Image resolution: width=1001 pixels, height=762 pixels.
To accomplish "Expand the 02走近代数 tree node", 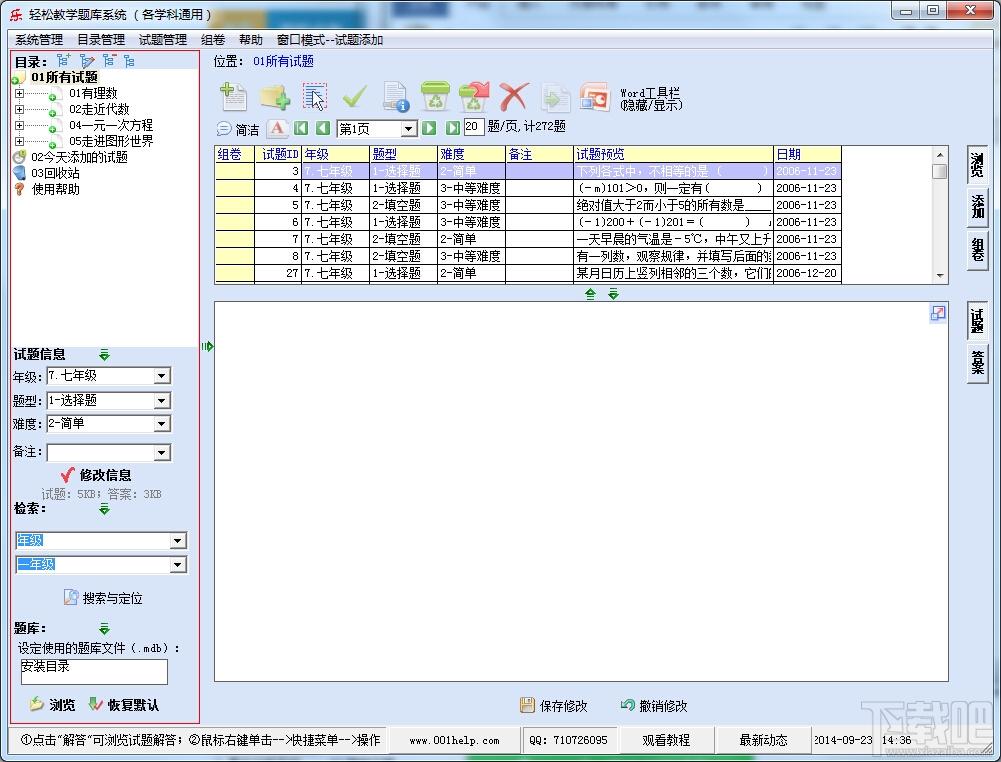I will click(x=19, y=109).
